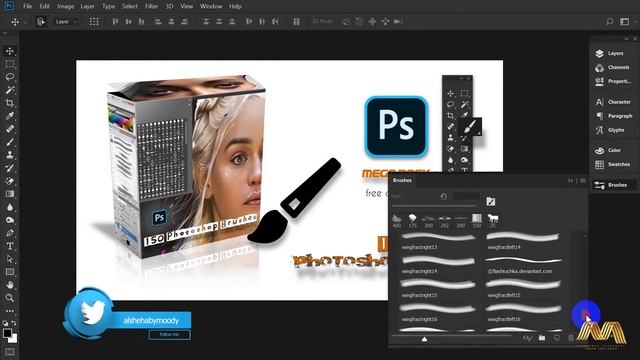Select the Zoom magnifier tool

(x=10, y=298)
